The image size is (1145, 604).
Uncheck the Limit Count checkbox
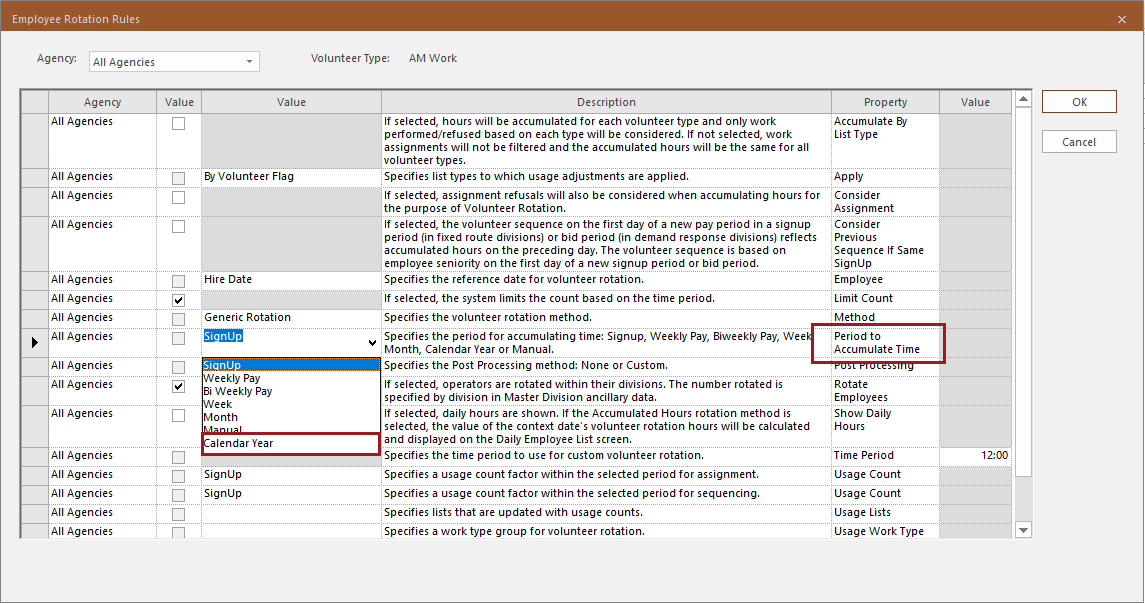pyautogui.click(x=178, y=299)
